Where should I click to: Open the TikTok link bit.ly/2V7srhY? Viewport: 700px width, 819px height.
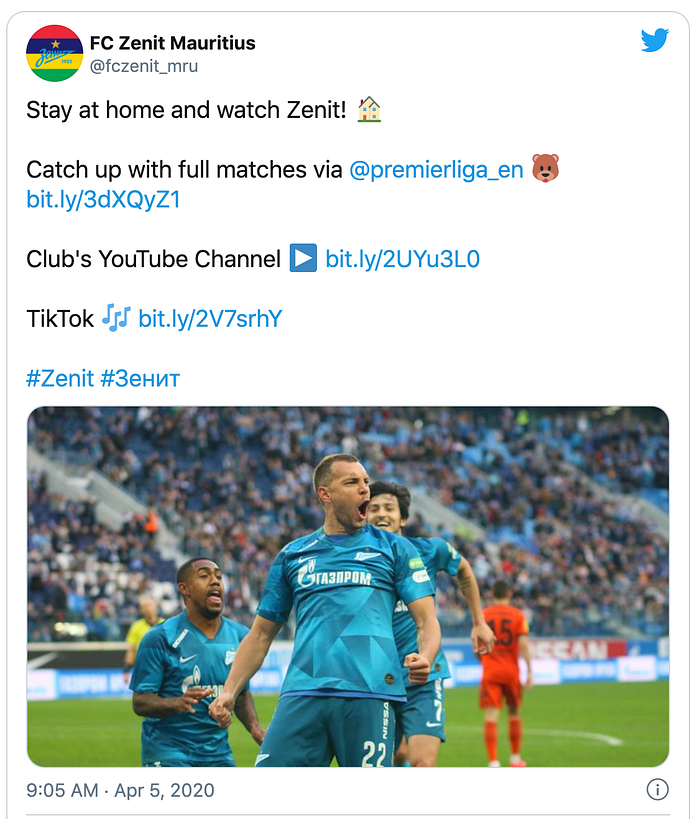pos(210,319)
